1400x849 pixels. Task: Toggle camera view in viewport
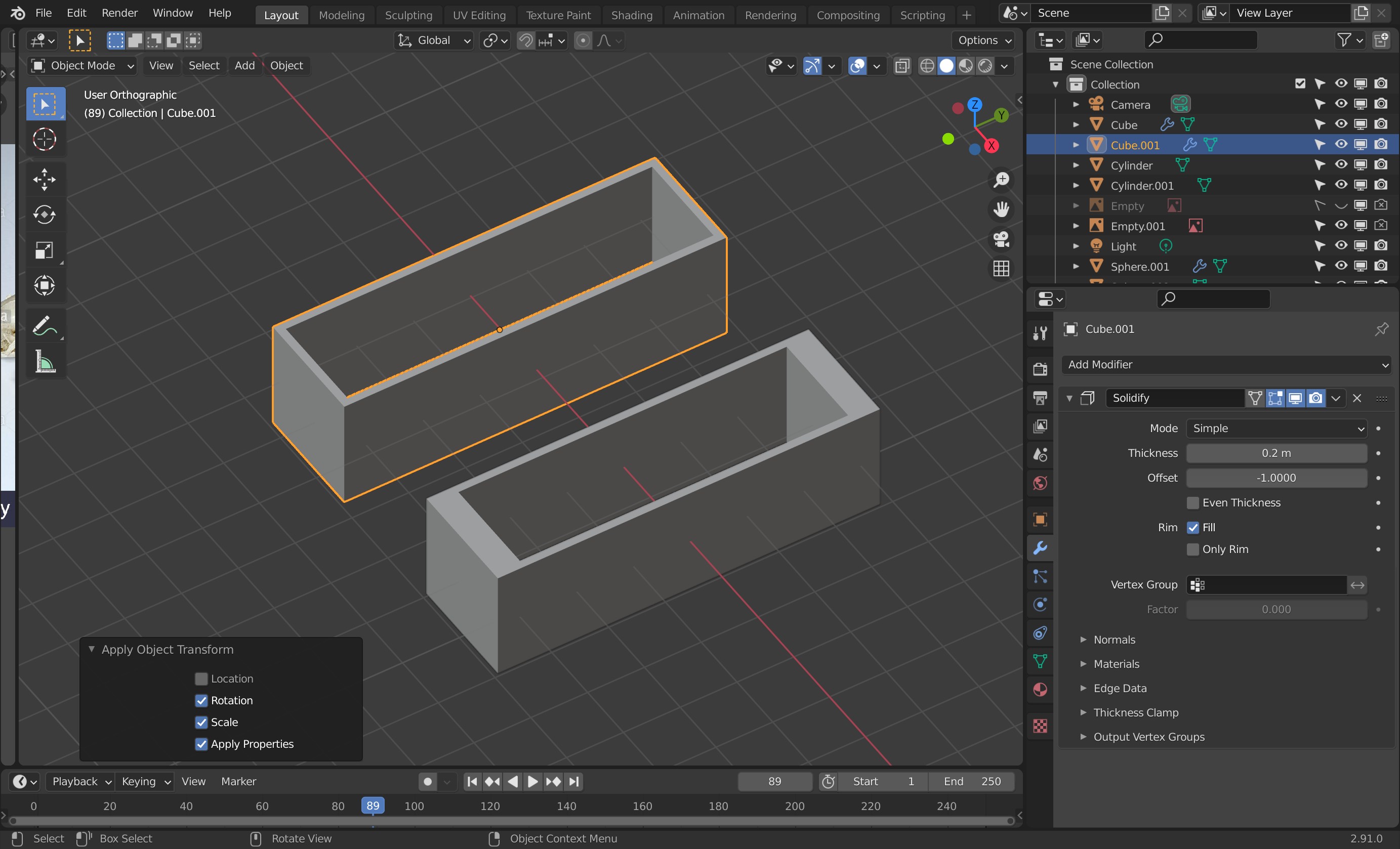tap(1001, 239)
